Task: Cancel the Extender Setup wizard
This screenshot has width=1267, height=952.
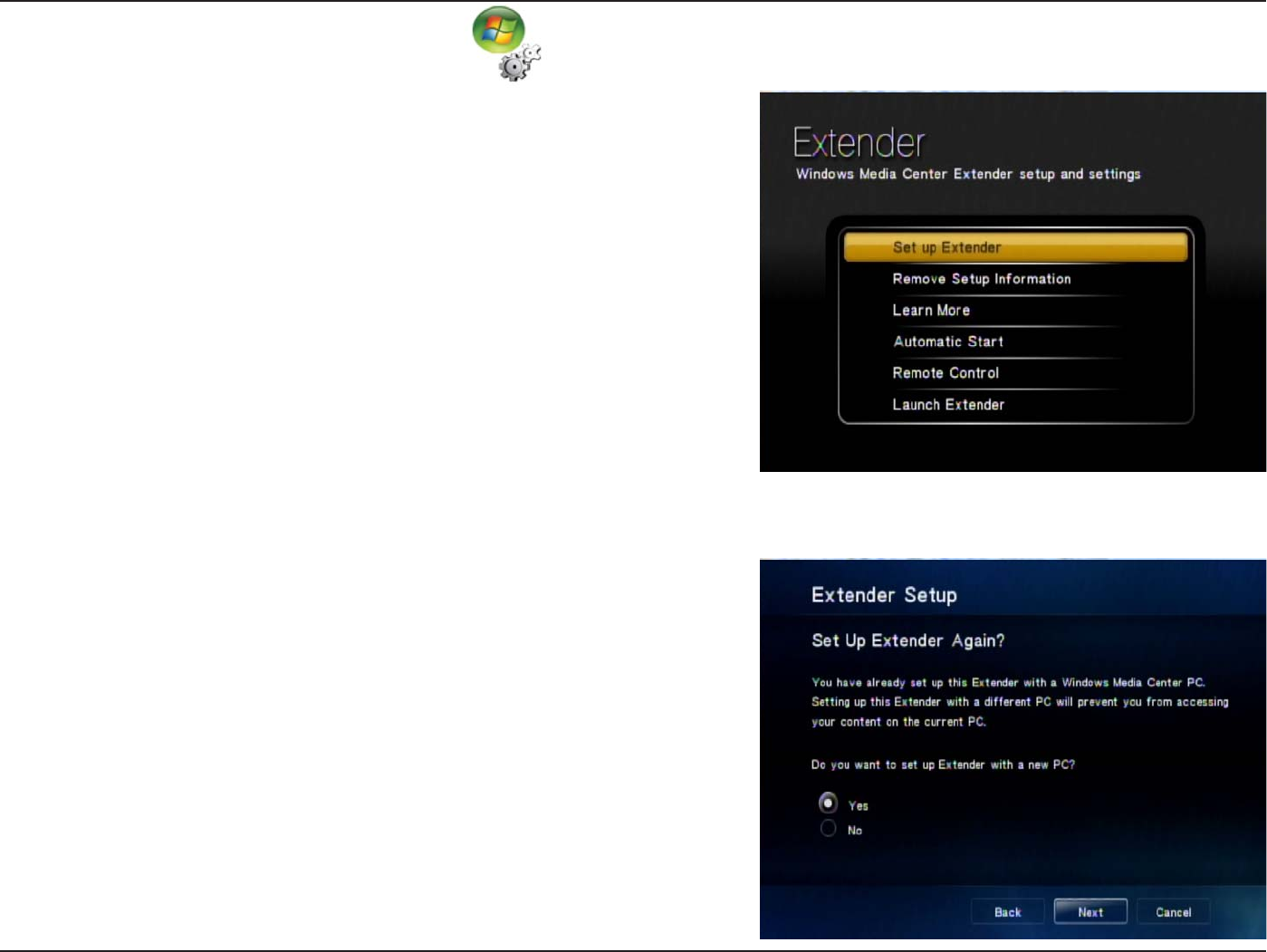Action: click(x=1174, y=912)
